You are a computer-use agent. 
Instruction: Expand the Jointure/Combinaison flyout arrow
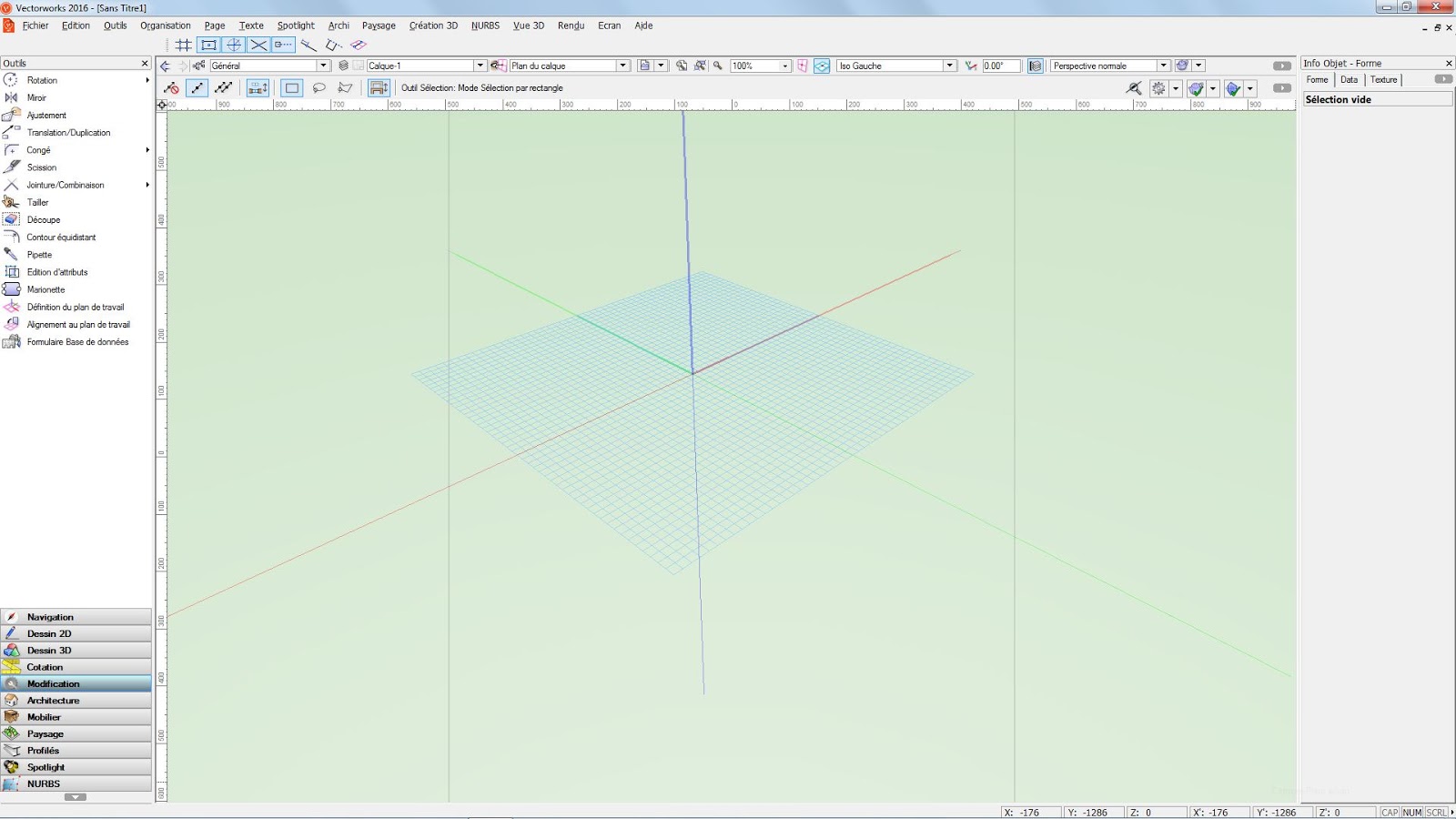pyautogui.click(x=148, y=185)
